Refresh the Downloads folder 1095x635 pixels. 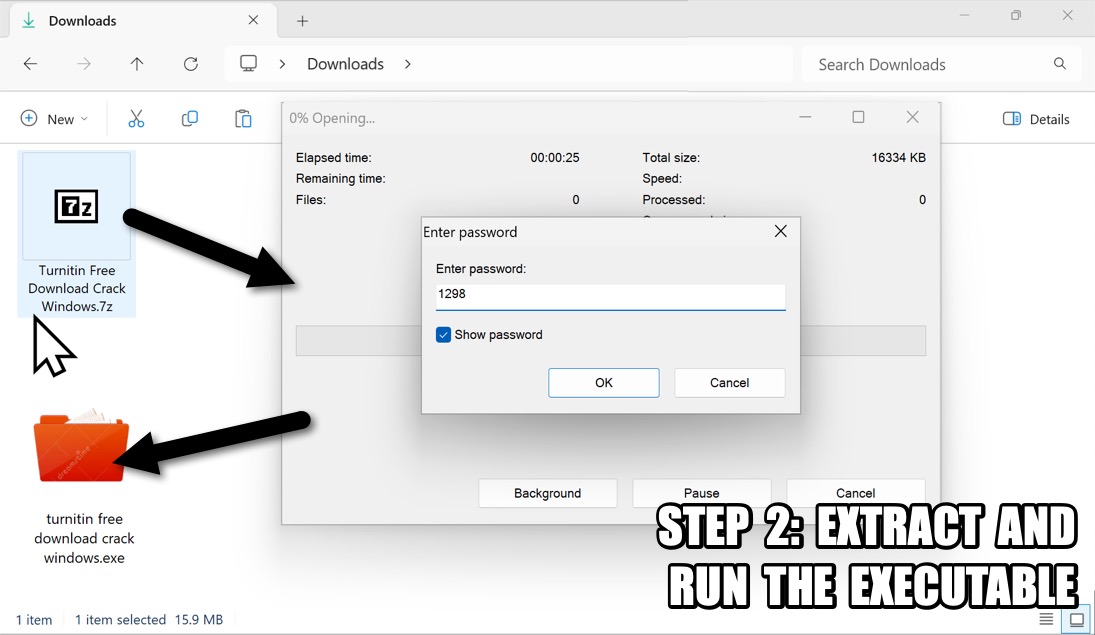(191, 64)
